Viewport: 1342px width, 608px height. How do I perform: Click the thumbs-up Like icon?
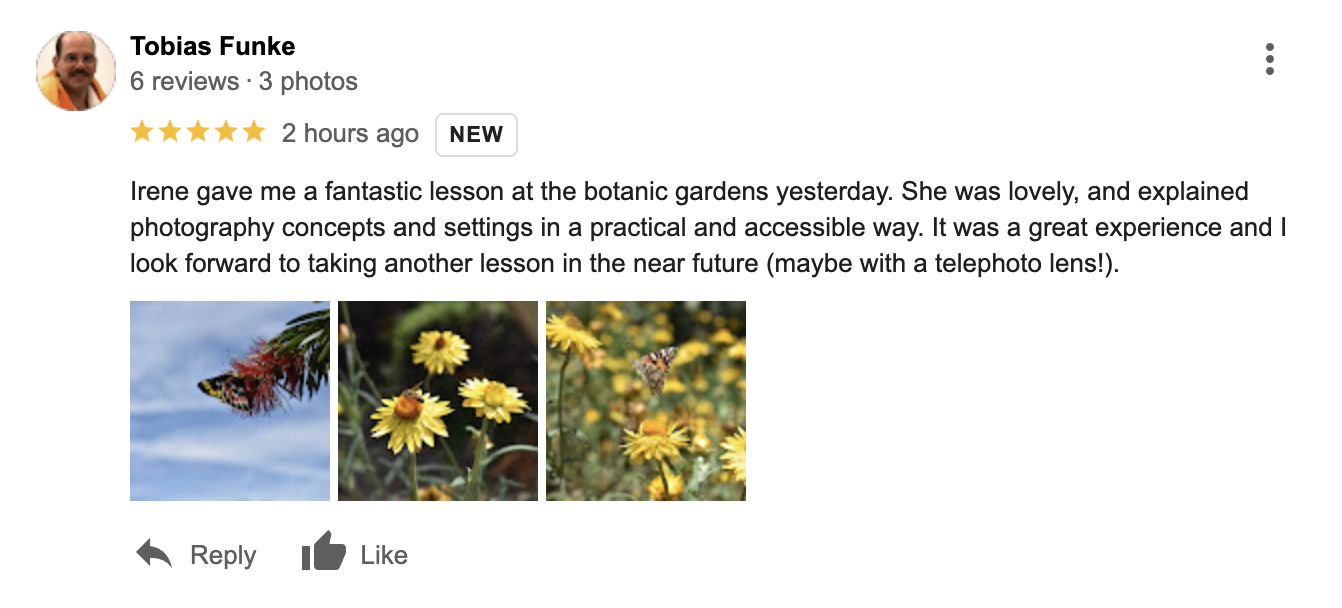pos(323,553)
